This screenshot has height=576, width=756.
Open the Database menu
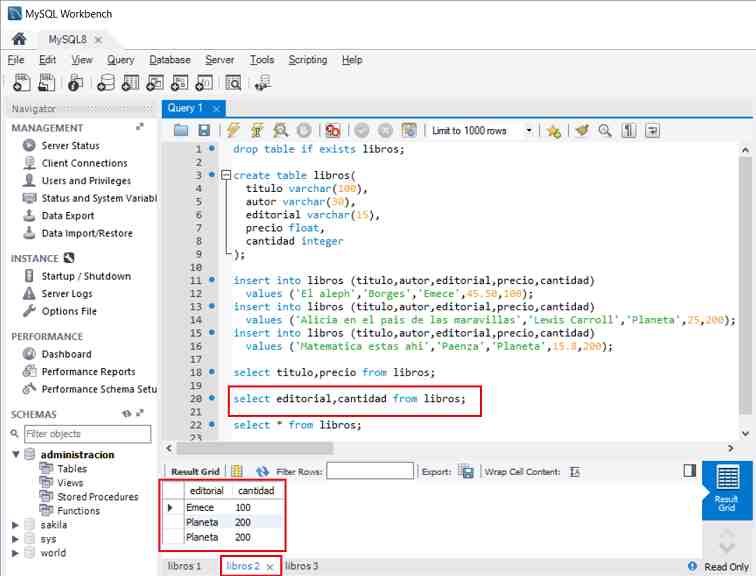[x=169, y=60]
